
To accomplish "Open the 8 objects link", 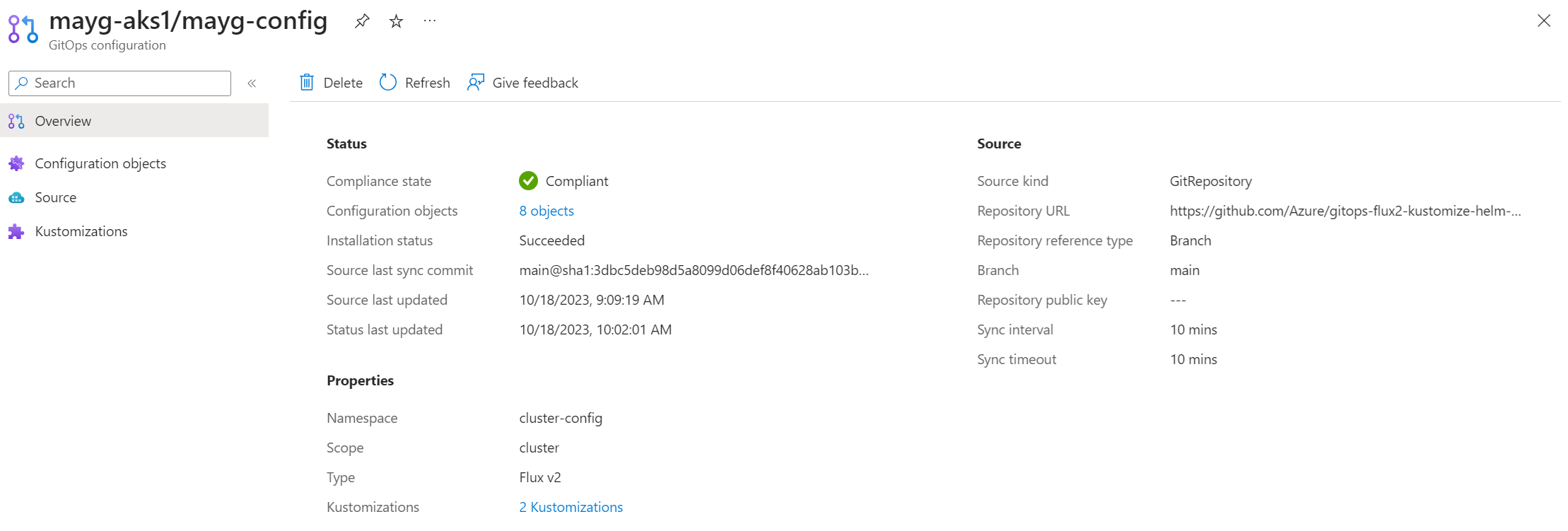I will point(546,211).
